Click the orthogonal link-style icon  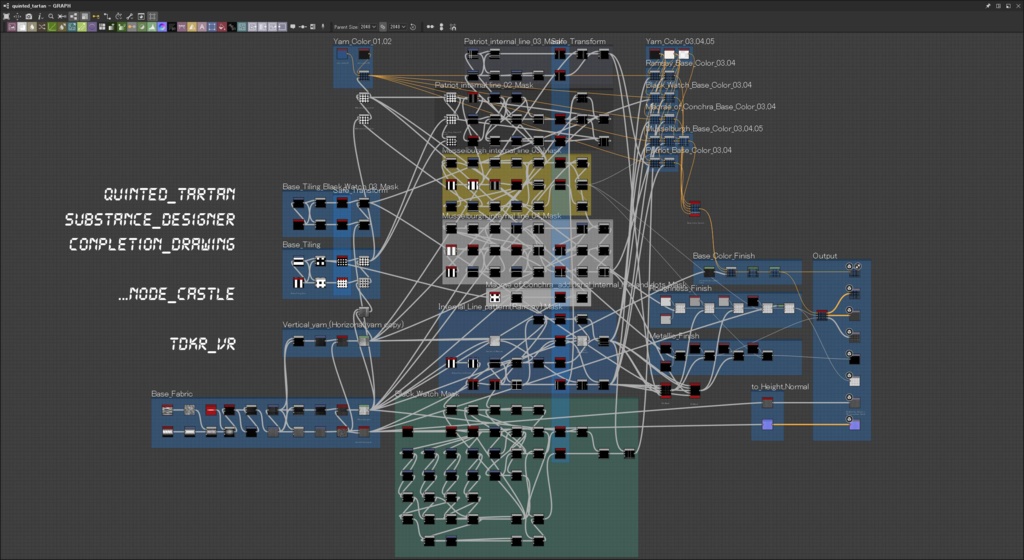[107, 16]
